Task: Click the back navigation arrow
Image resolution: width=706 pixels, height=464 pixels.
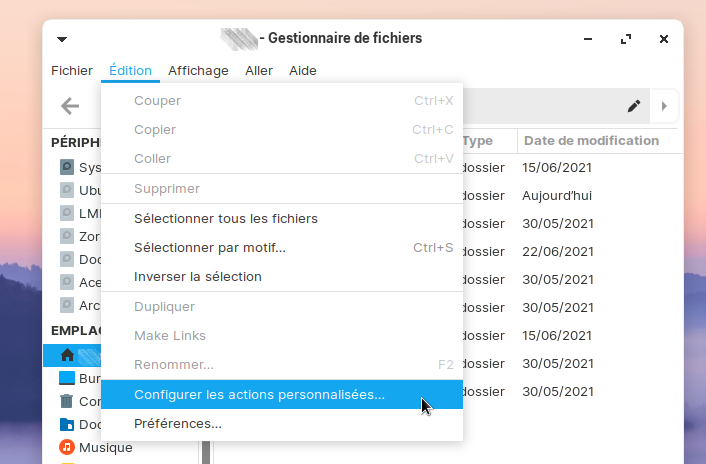Action: (70, 106)
